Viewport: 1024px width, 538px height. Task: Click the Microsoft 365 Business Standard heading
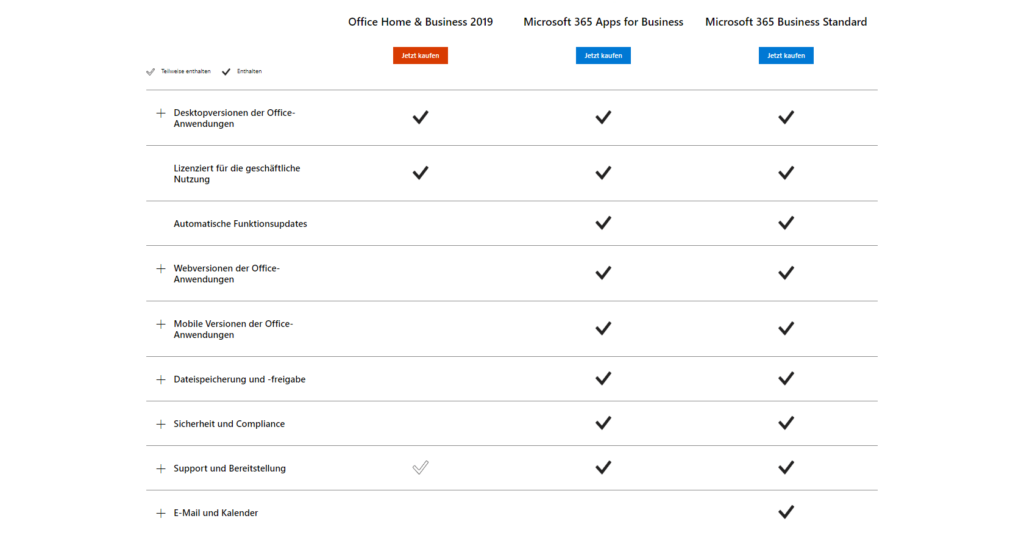click(786, 22)
